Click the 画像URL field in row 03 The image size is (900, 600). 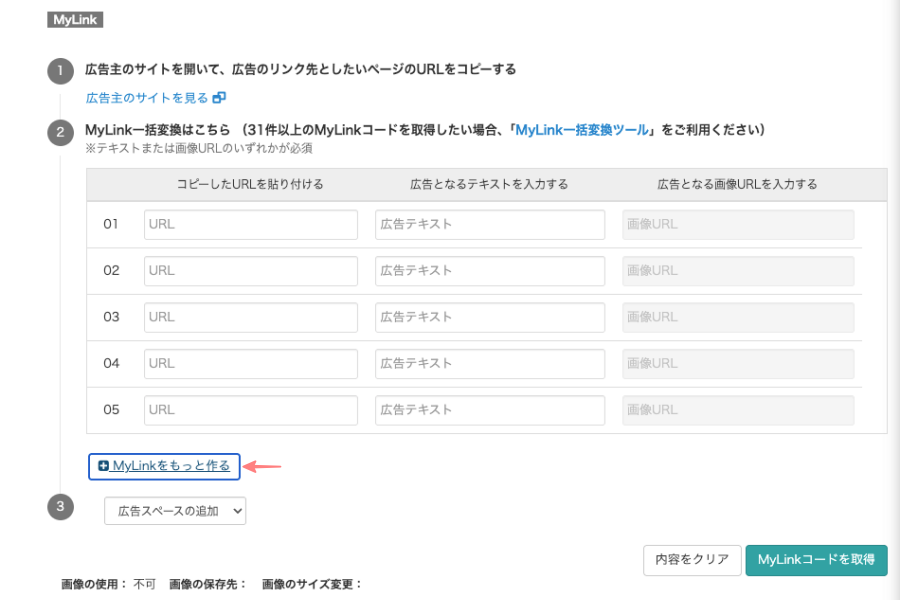(x=738, y=318)
